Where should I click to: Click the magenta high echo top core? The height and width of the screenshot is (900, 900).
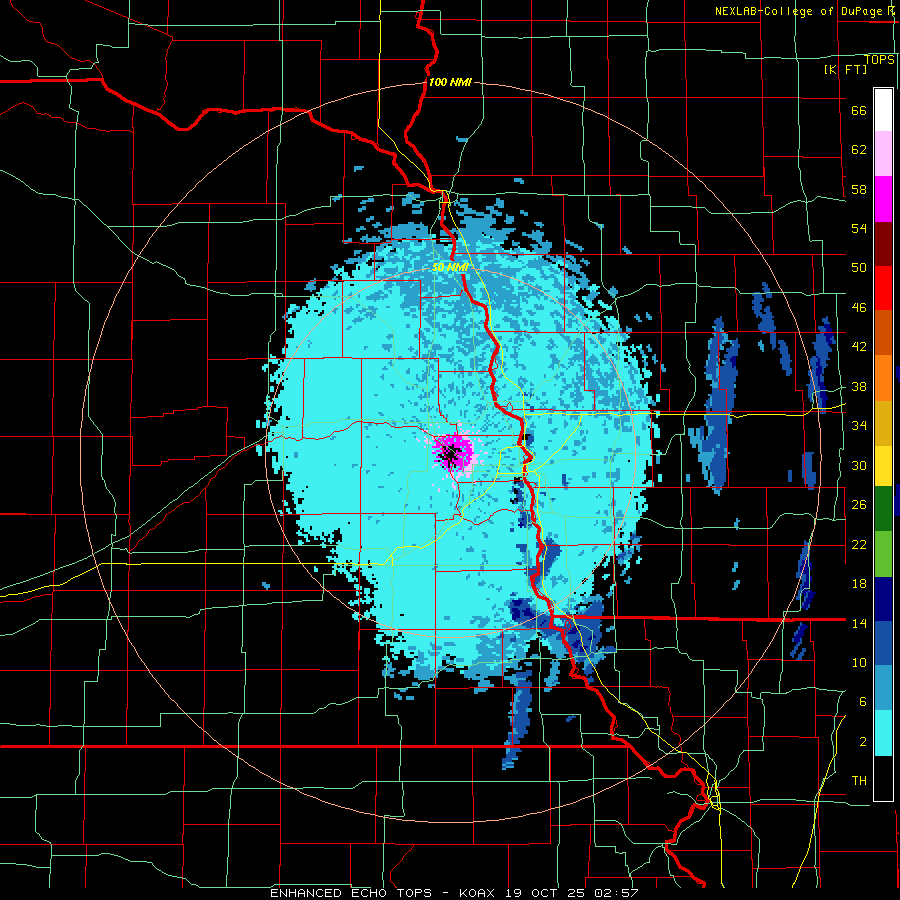point(453,452)
